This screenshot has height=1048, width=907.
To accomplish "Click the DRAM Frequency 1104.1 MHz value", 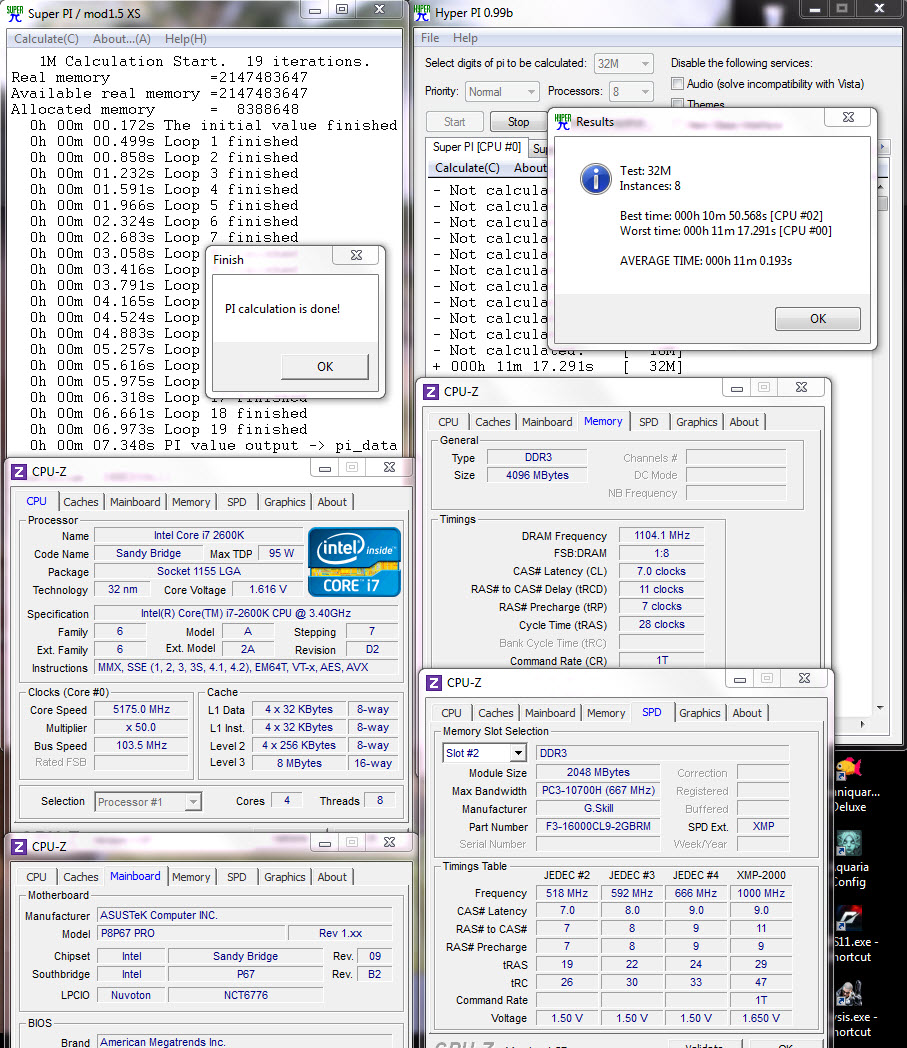I will tap(661, 535).
